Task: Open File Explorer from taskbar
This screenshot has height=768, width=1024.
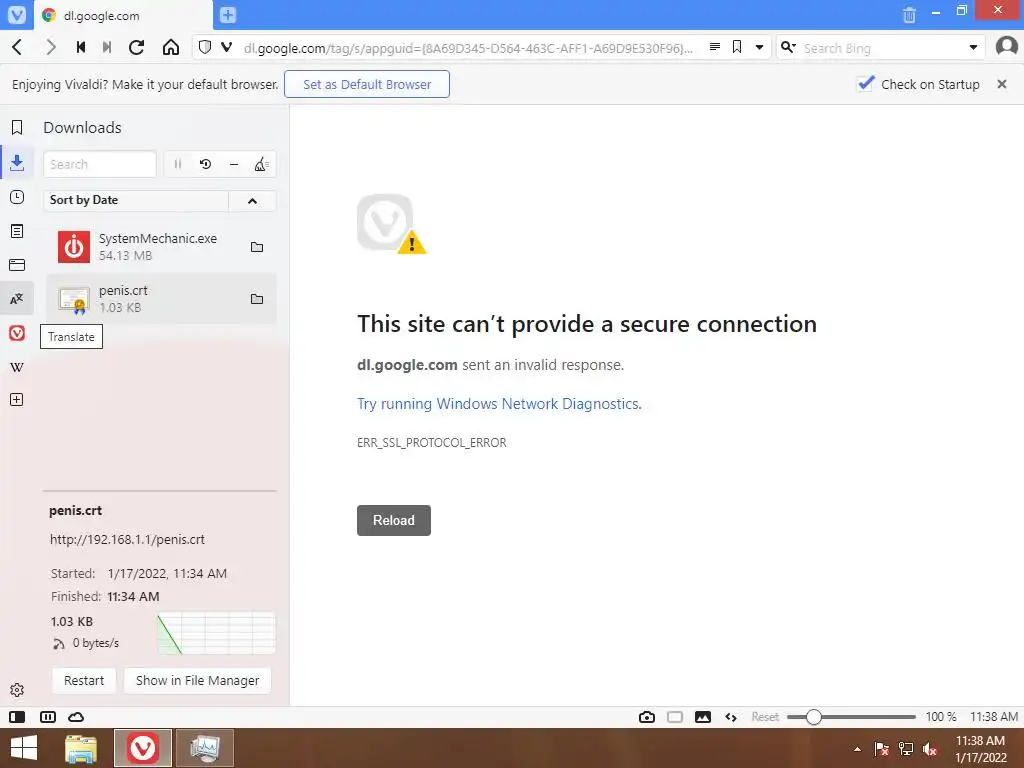Action: pos(81,748)
